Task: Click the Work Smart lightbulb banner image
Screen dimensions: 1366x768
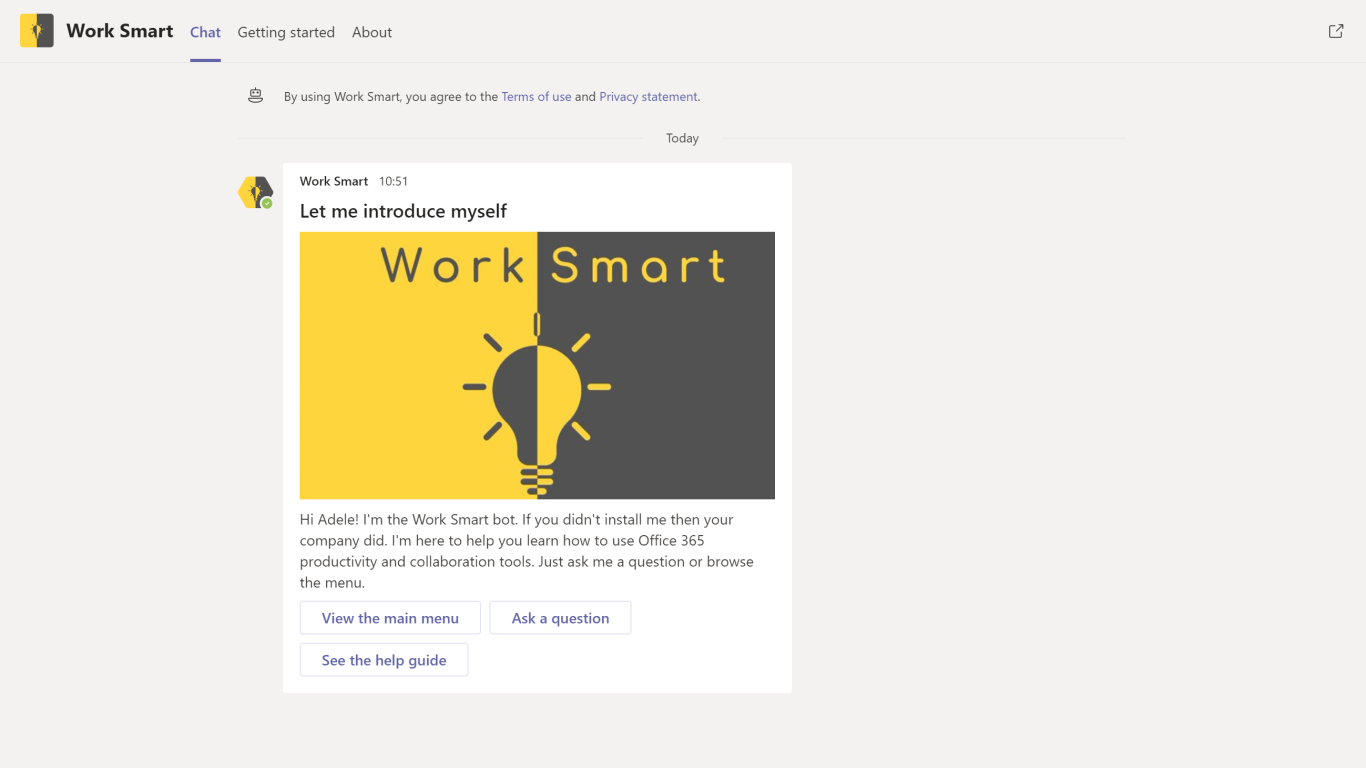Action: coord(537,365)
